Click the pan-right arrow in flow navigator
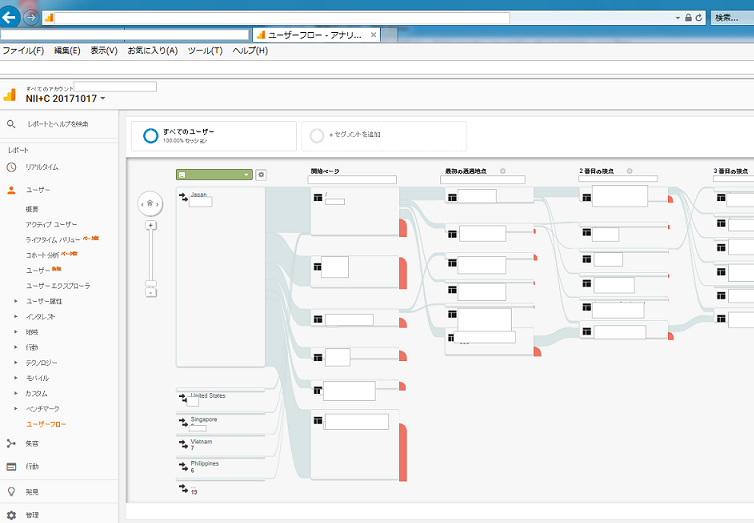This screenshot has width=754, height=523. pos(158,204)
